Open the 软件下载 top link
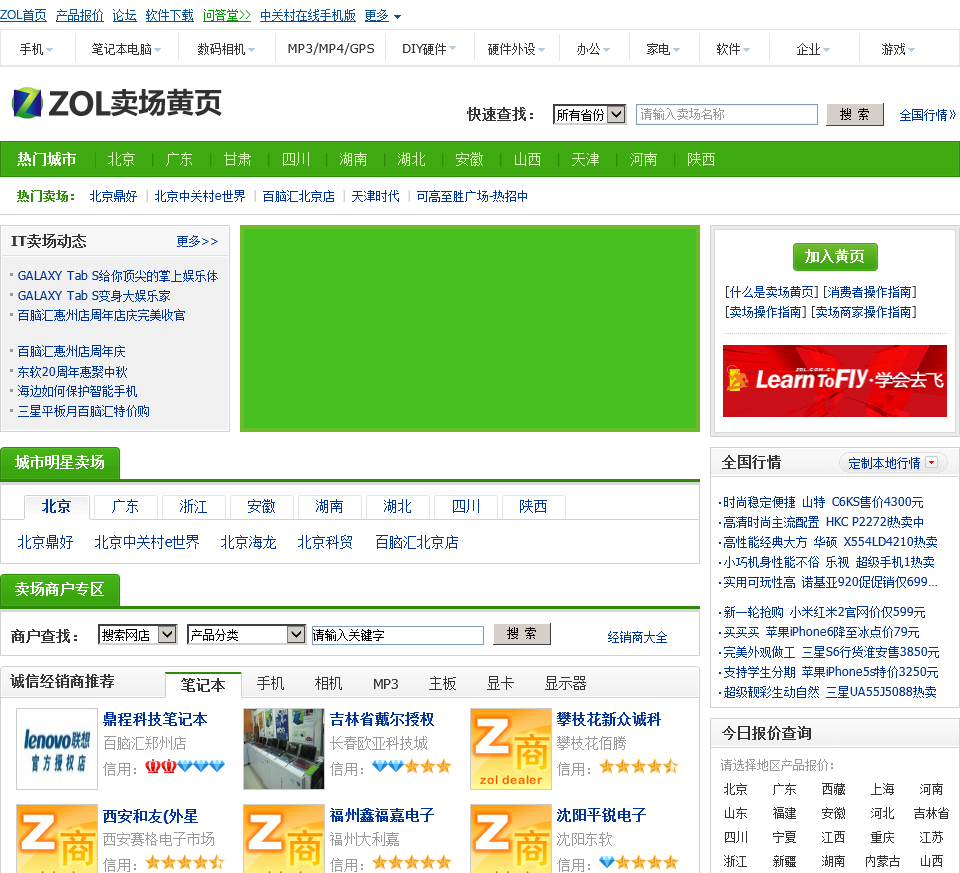 pos(170,15)
